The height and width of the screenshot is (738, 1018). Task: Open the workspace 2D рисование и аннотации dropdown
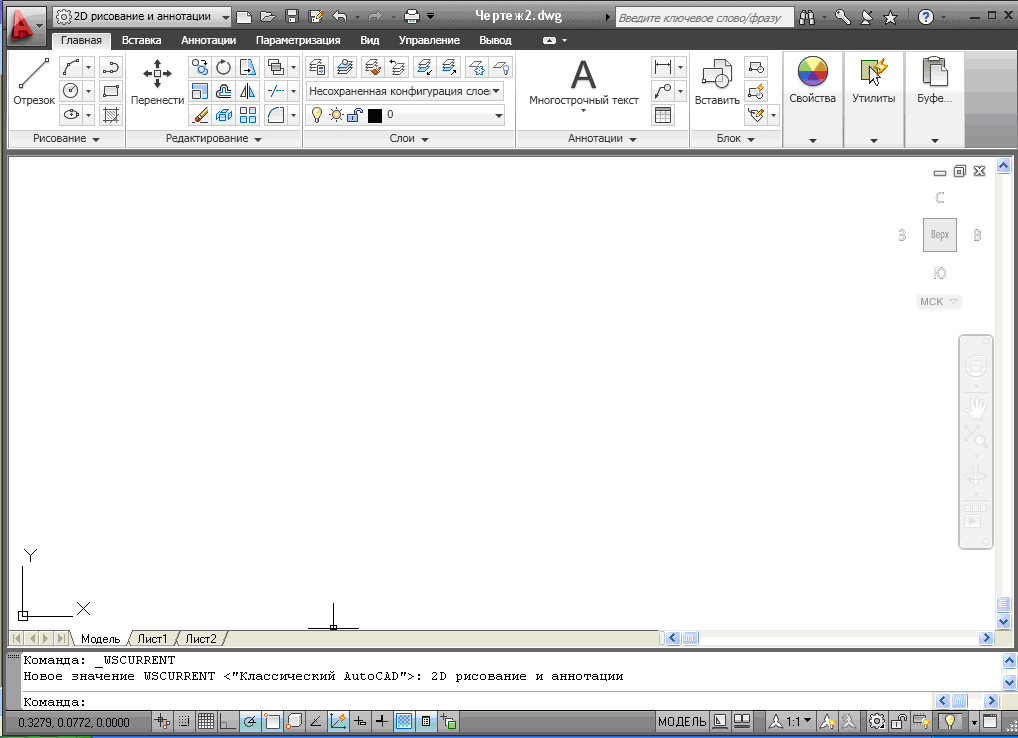[x=142, y=16]
